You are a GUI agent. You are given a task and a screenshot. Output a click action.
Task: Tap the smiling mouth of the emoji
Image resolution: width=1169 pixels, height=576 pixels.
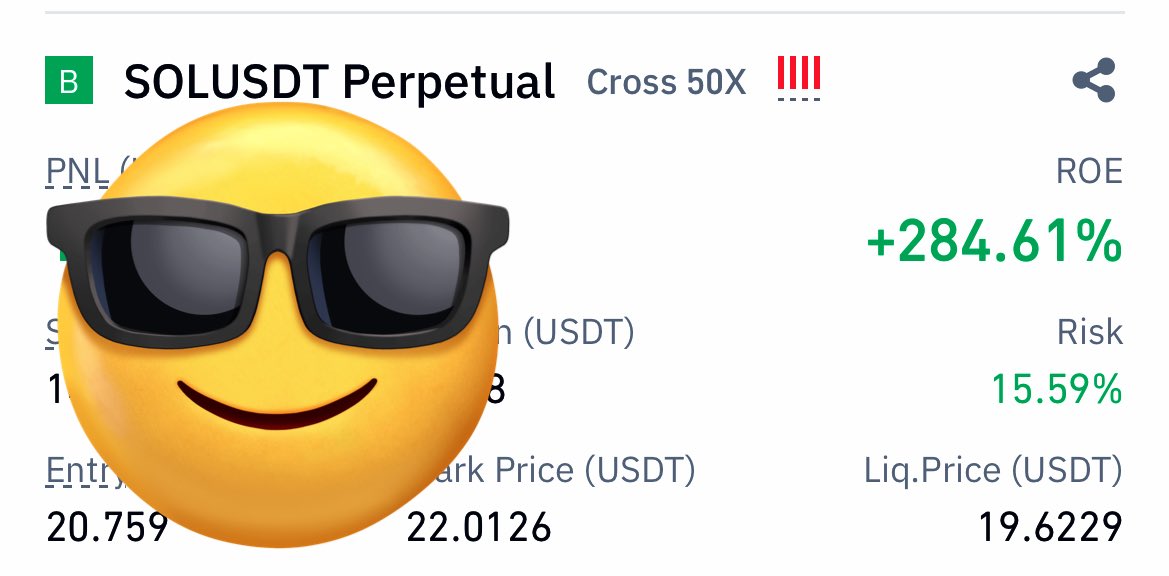[x=277, y=404]
